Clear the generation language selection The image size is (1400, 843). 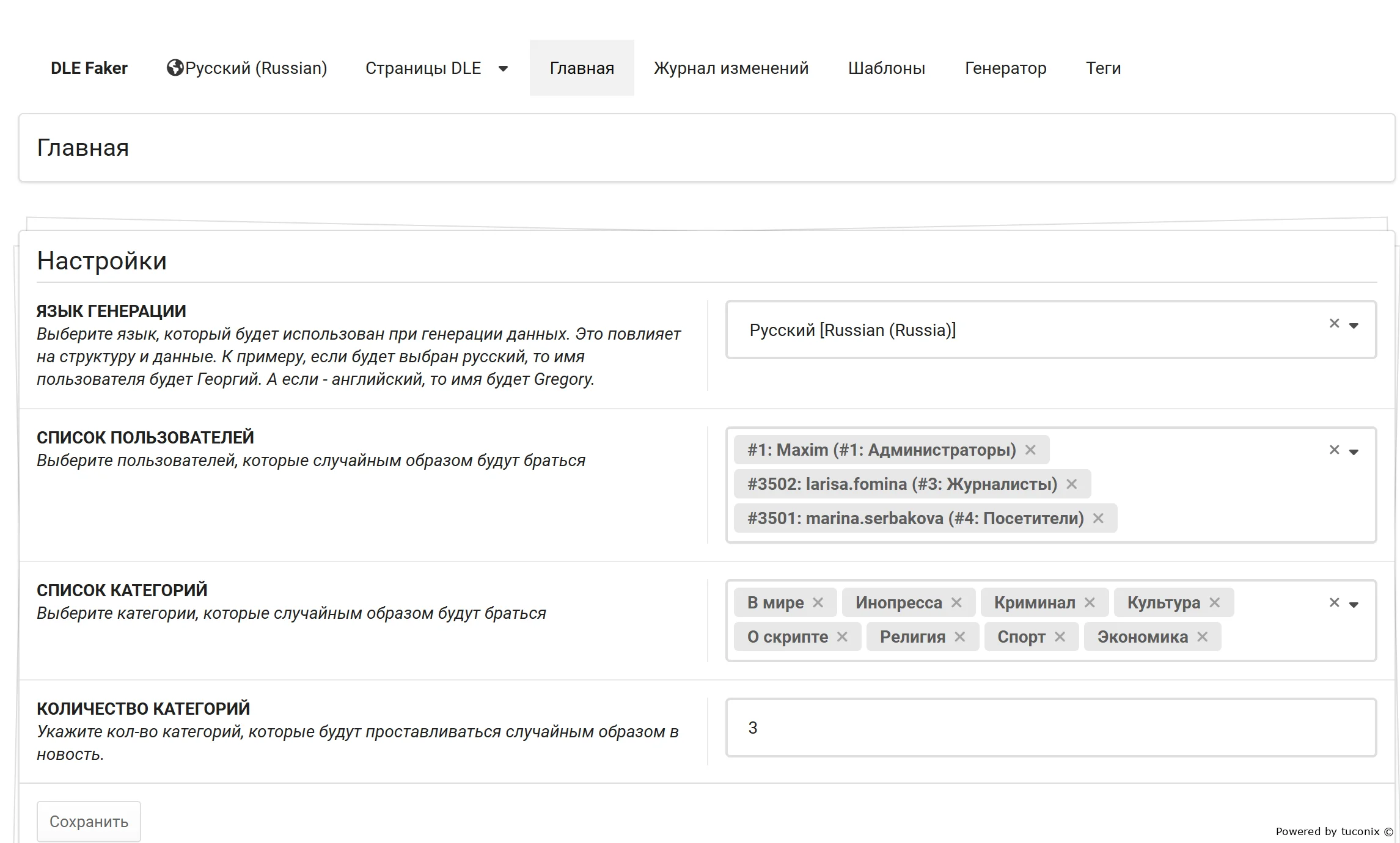tap(1334, 324)
